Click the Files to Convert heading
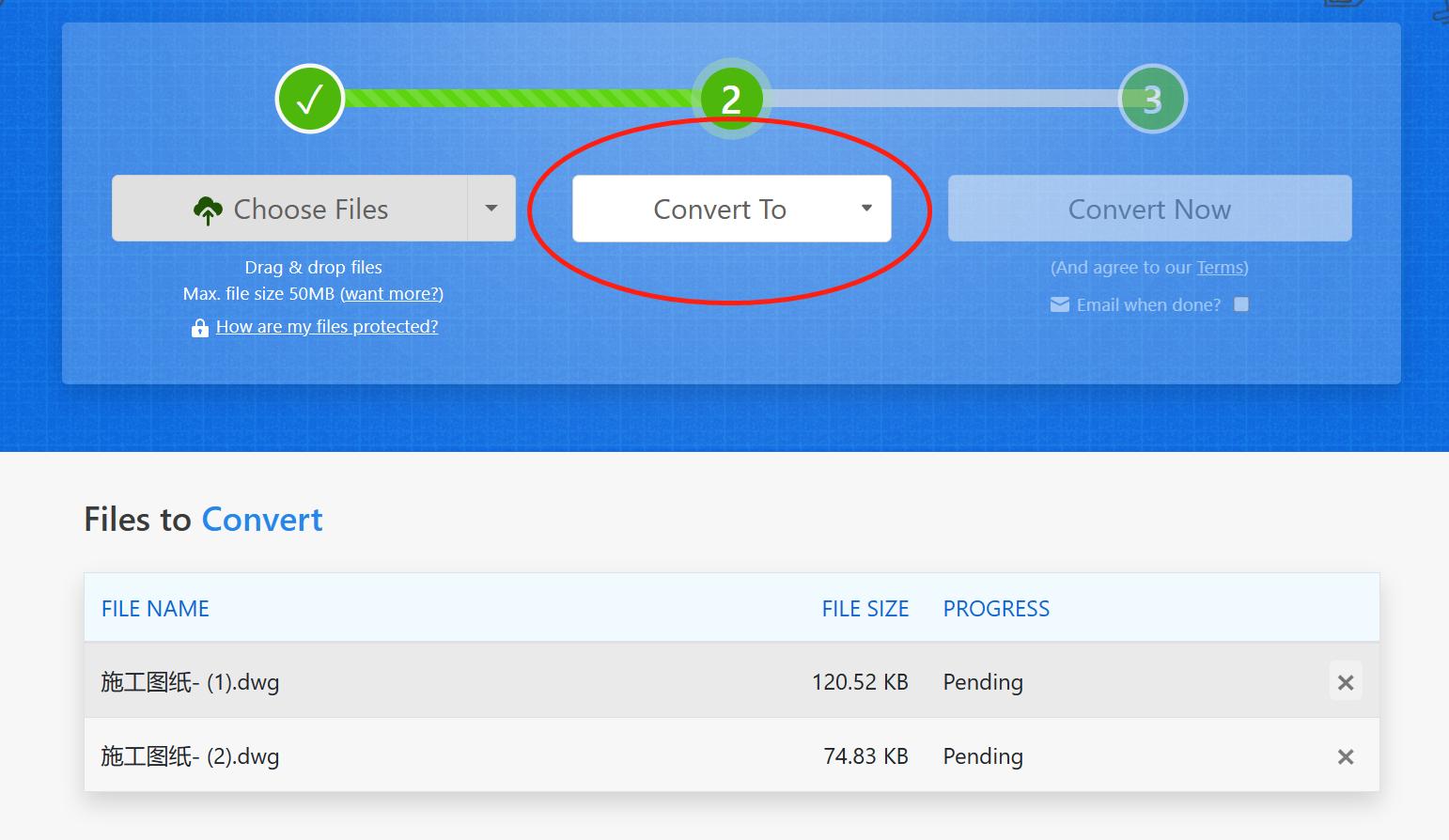This screenshot has height=840, width=1449. point(203,520)
